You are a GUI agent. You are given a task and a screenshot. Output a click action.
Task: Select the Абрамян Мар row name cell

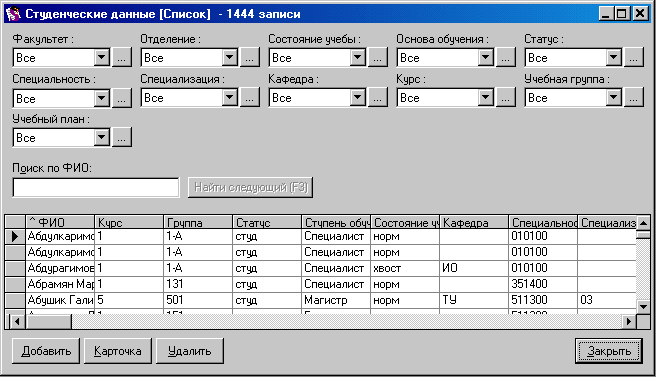(x=60, y=284)
